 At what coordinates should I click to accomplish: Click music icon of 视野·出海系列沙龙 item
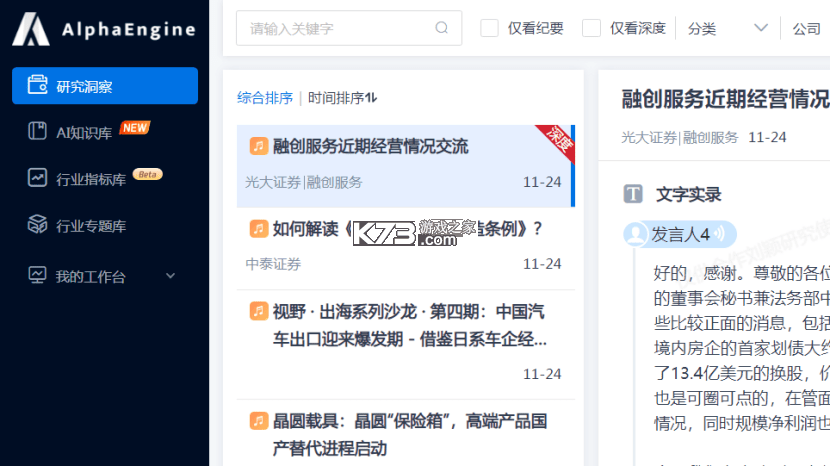click(258, 311)
